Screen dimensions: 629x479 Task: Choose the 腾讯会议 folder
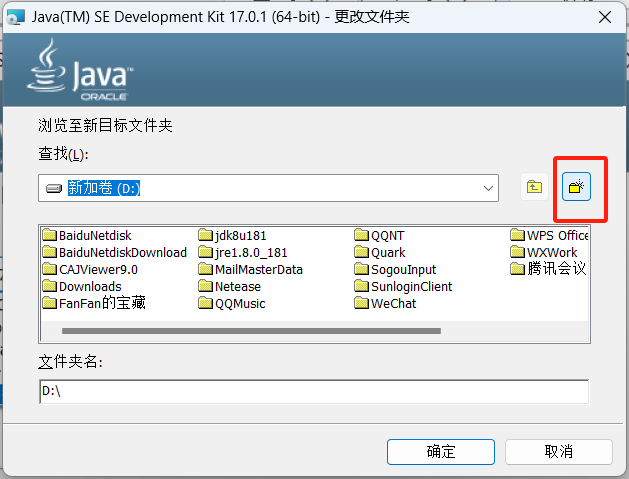pyautogui.click(x=548, y=269)
